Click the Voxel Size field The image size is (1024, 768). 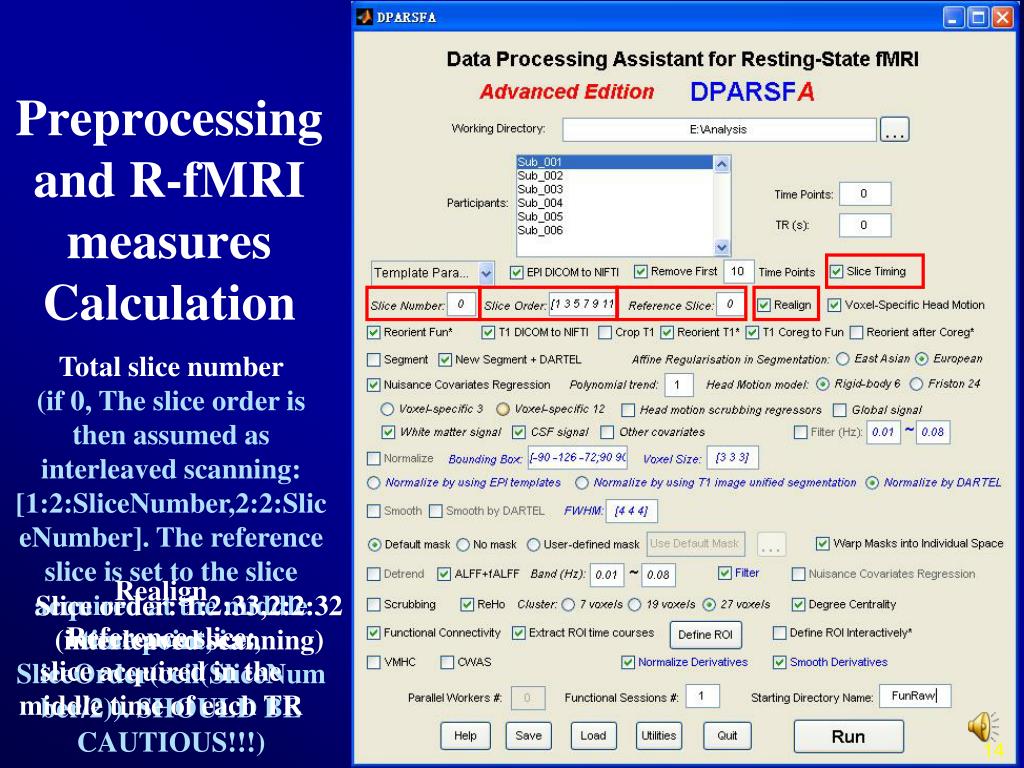(x=733, y=458)
